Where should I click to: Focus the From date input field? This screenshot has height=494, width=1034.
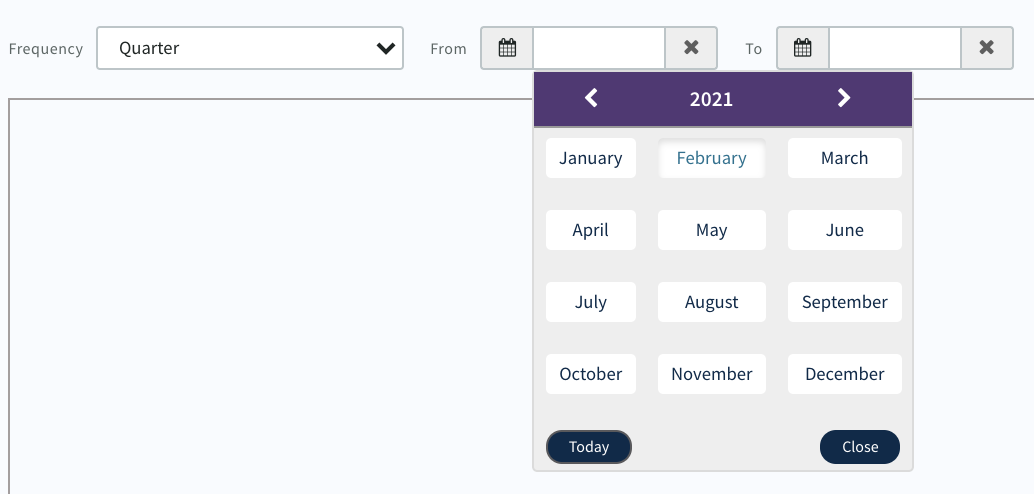tap(599, 48)
